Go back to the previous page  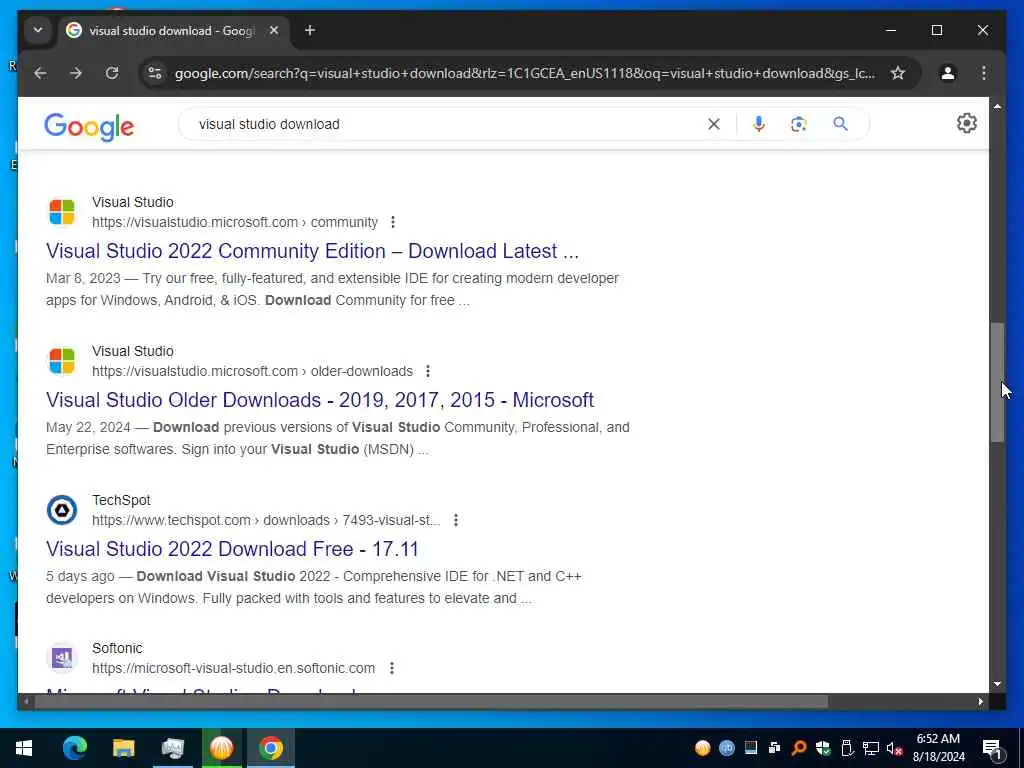point(40,73)
